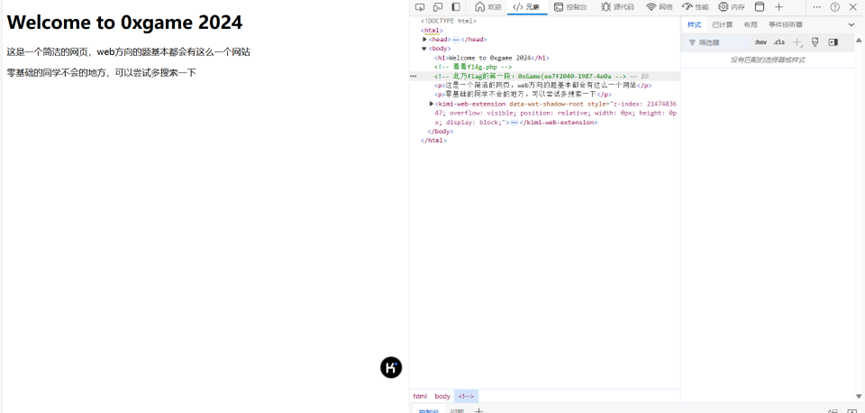Select the 已计算 (Computed) styles tab
This screenshot has width=865, height=413.
pos(722,24)
